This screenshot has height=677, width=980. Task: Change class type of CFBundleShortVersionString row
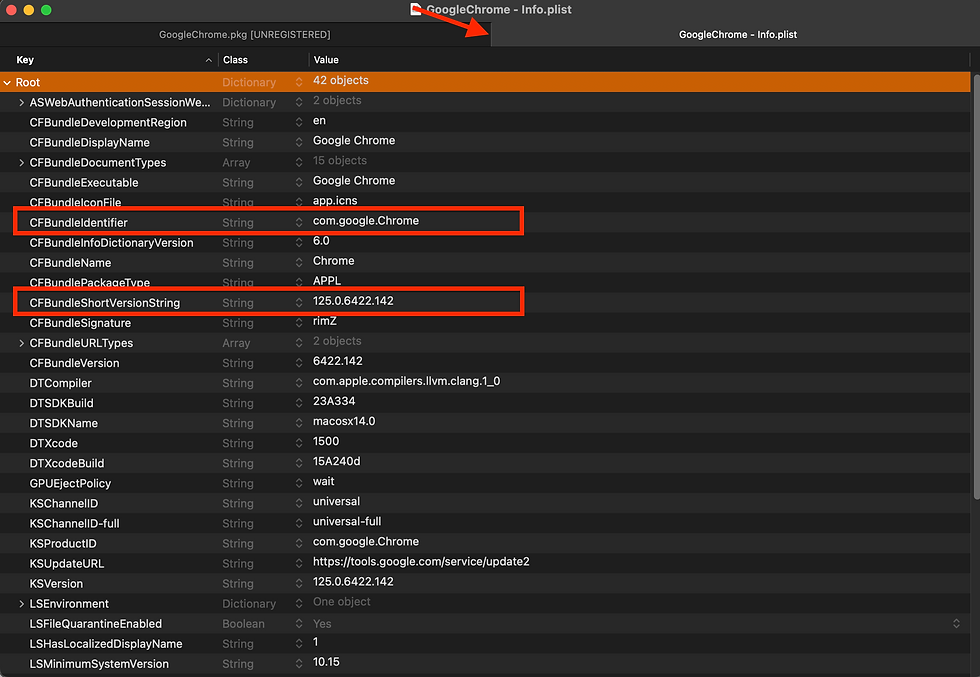point(299,303)
